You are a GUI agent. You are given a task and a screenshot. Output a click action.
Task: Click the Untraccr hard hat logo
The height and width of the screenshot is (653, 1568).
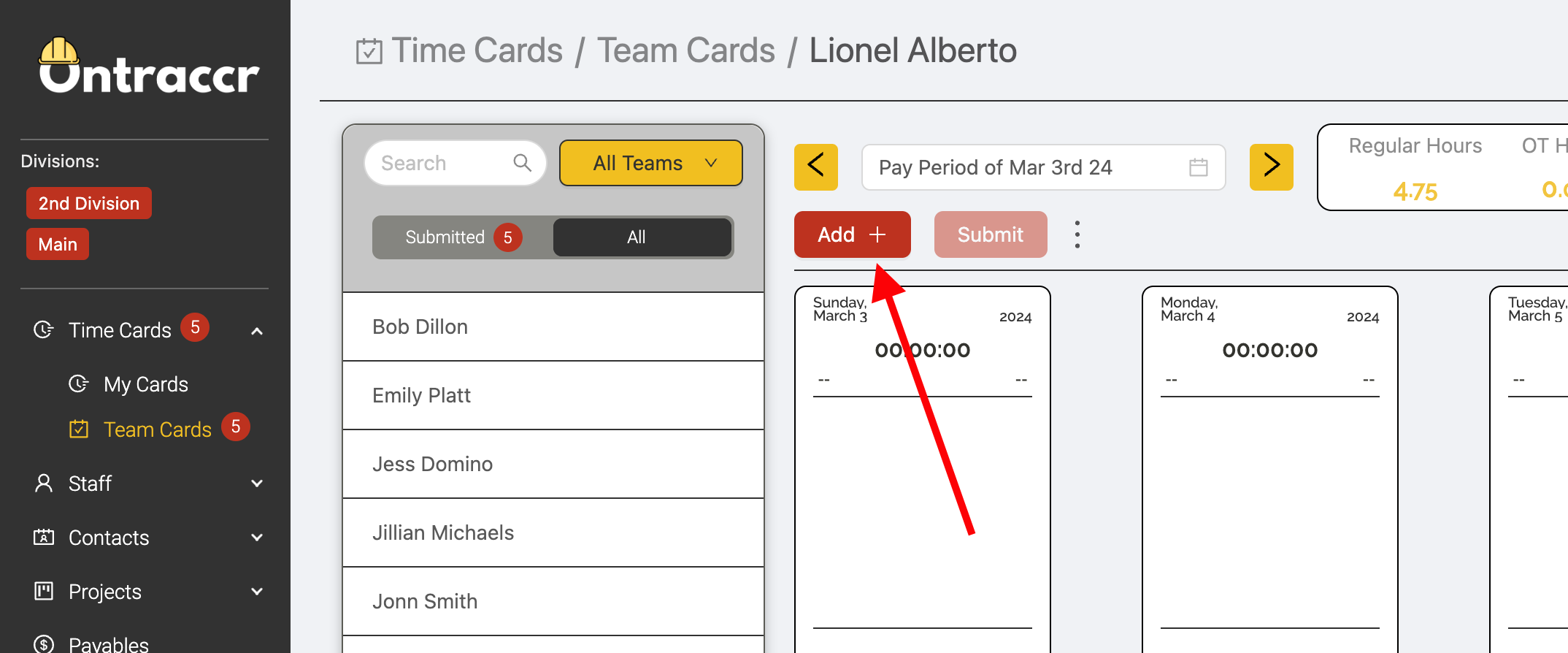(148, 66)
